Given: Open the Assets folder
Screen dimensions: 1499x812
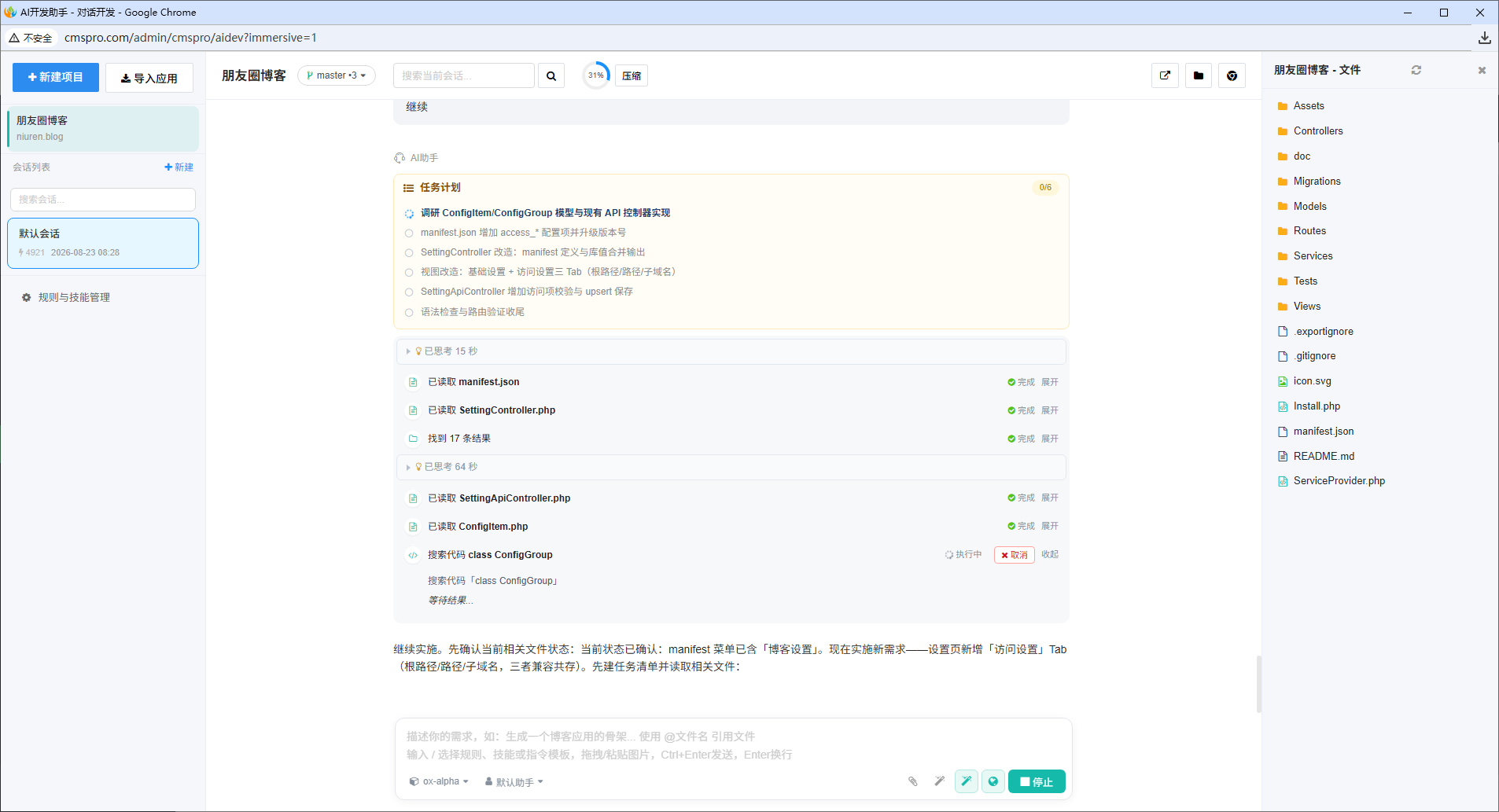Looking at the screenshot, I should coord(1309,106).
